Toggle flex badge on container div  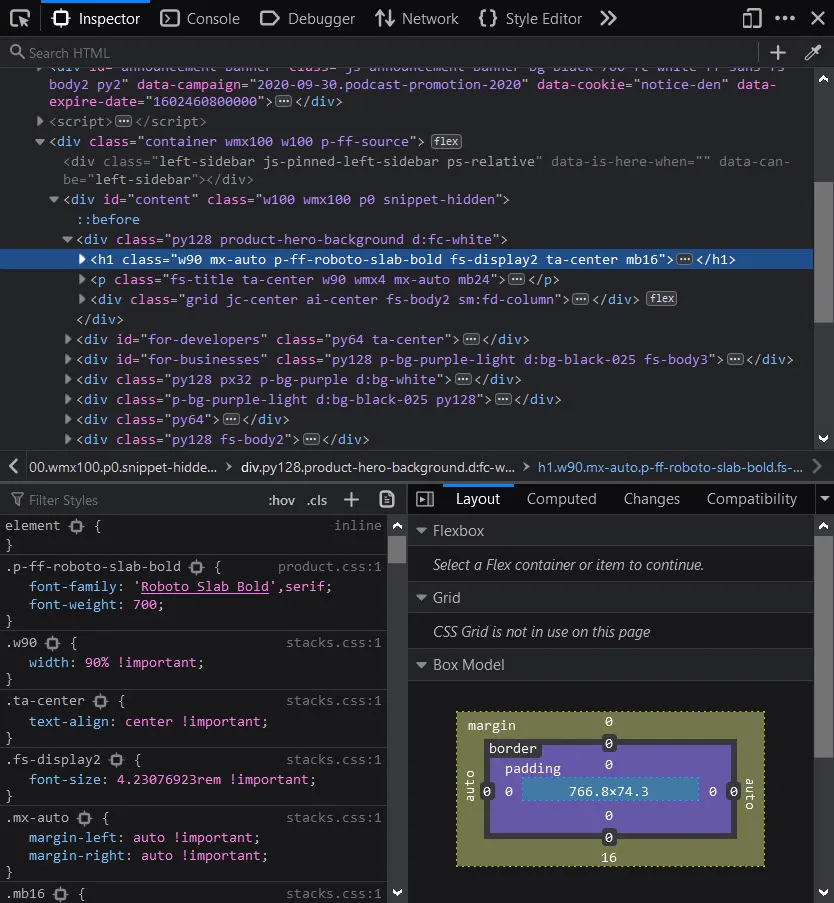(446, 141)
